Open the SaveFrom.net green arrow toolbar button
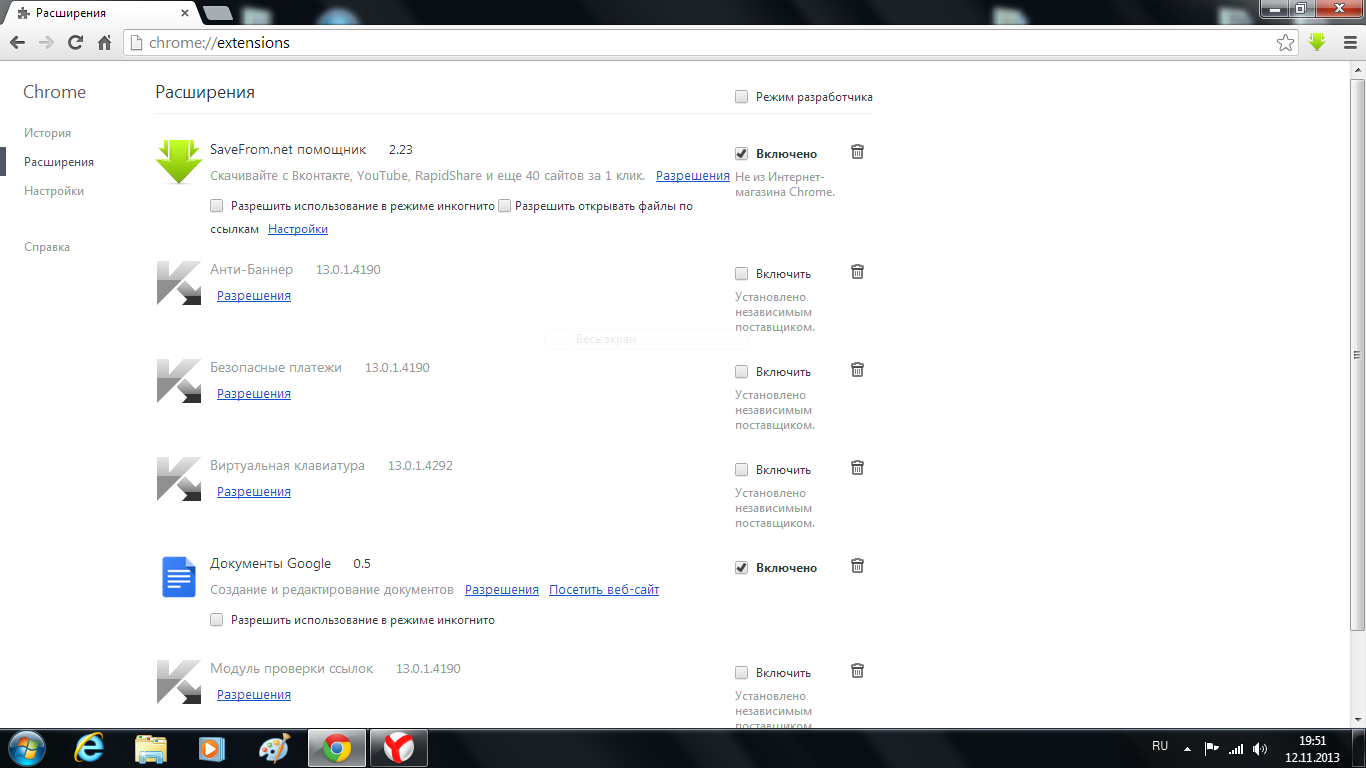 (1317, 43)
